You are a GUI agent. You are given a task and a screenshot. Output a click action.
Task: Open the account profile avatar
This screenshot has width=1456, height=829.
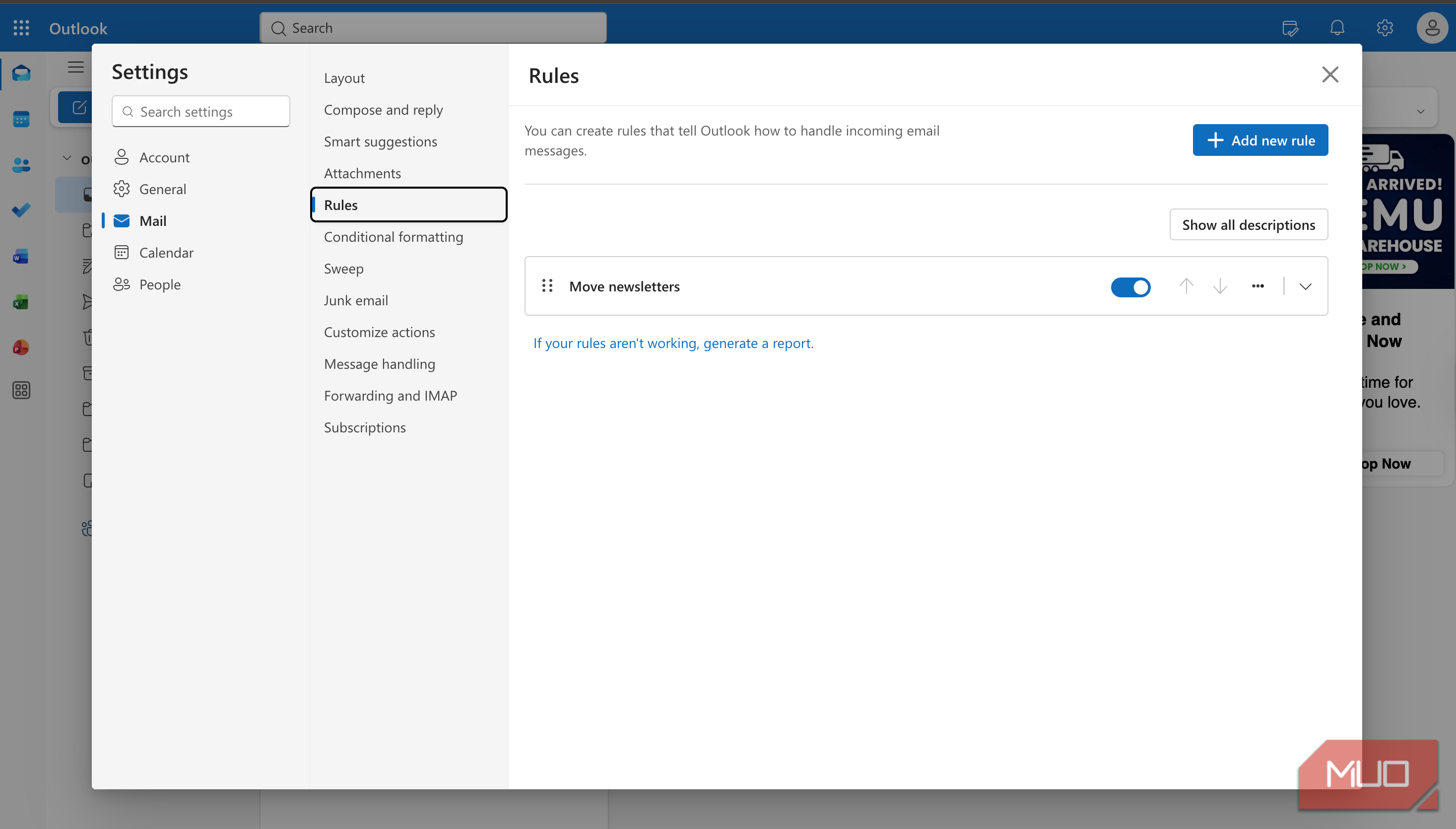pos(1432,28)
